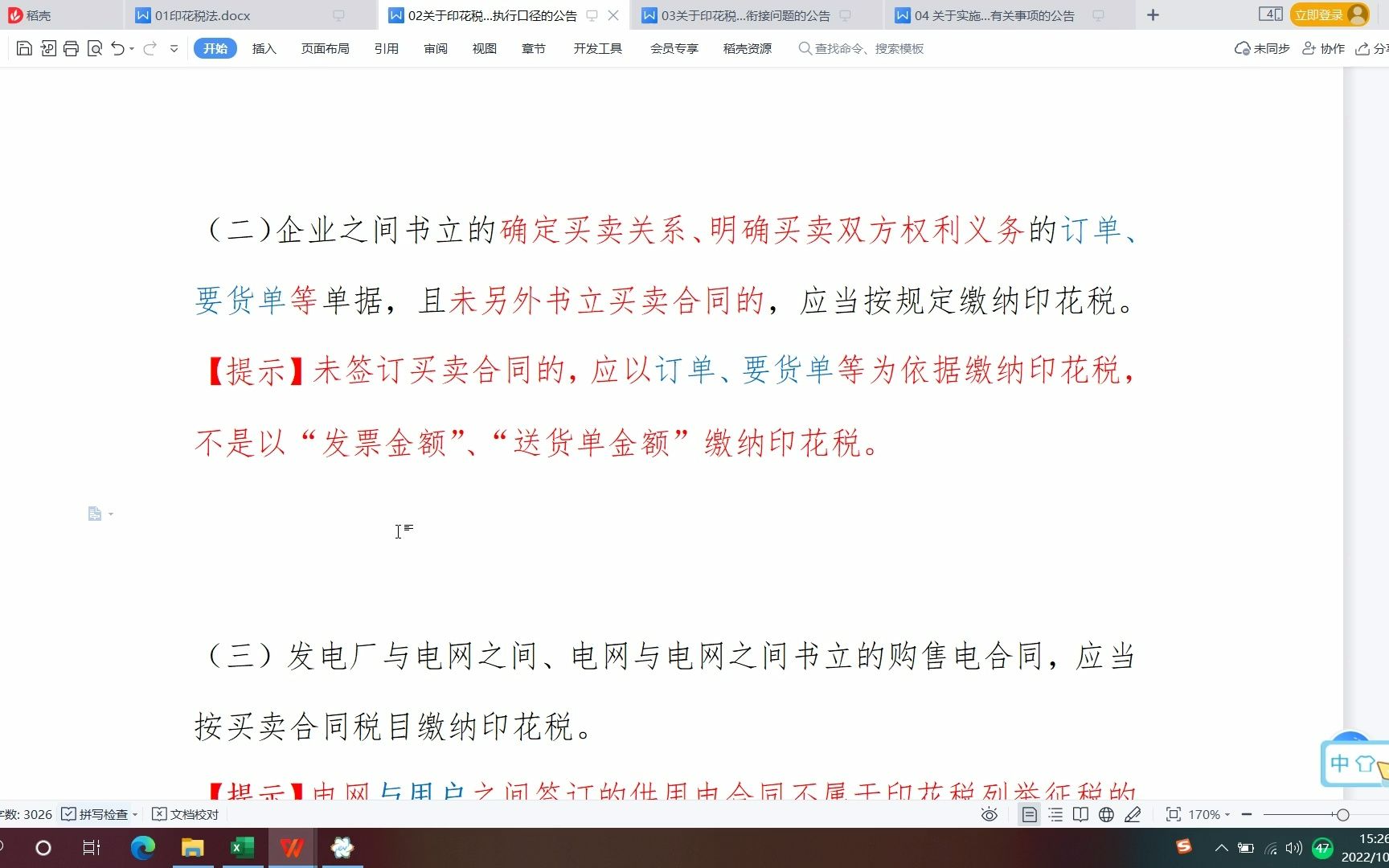Click the monitor icon on the 02 tab
The image size is (1389, 868).
[592, 15]
